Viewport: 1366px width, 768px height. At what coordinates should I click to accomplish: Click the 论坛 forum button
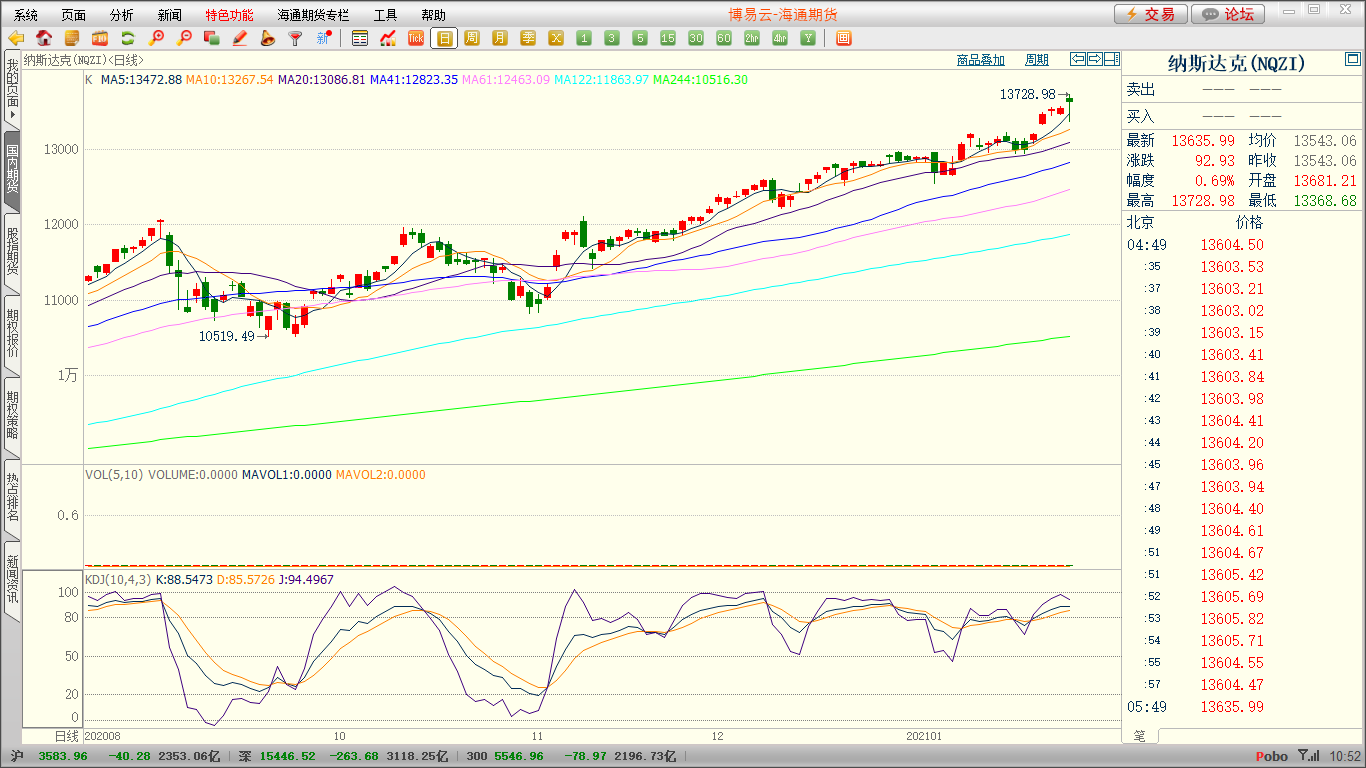pyautogui.click(x=1229, y=14)
